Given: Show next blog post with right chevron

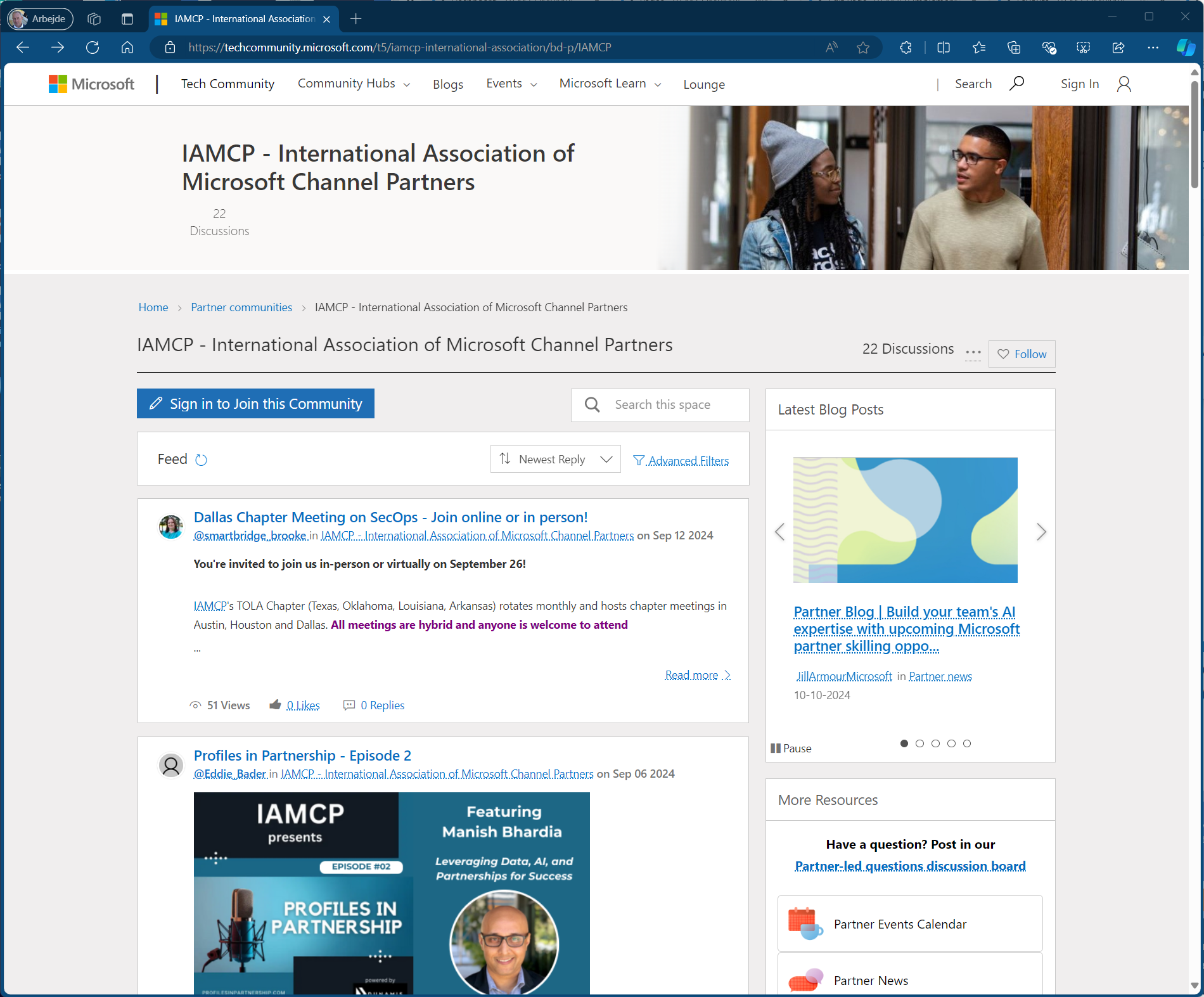Looking at the screenshot, I should (x=1041, y=532).
